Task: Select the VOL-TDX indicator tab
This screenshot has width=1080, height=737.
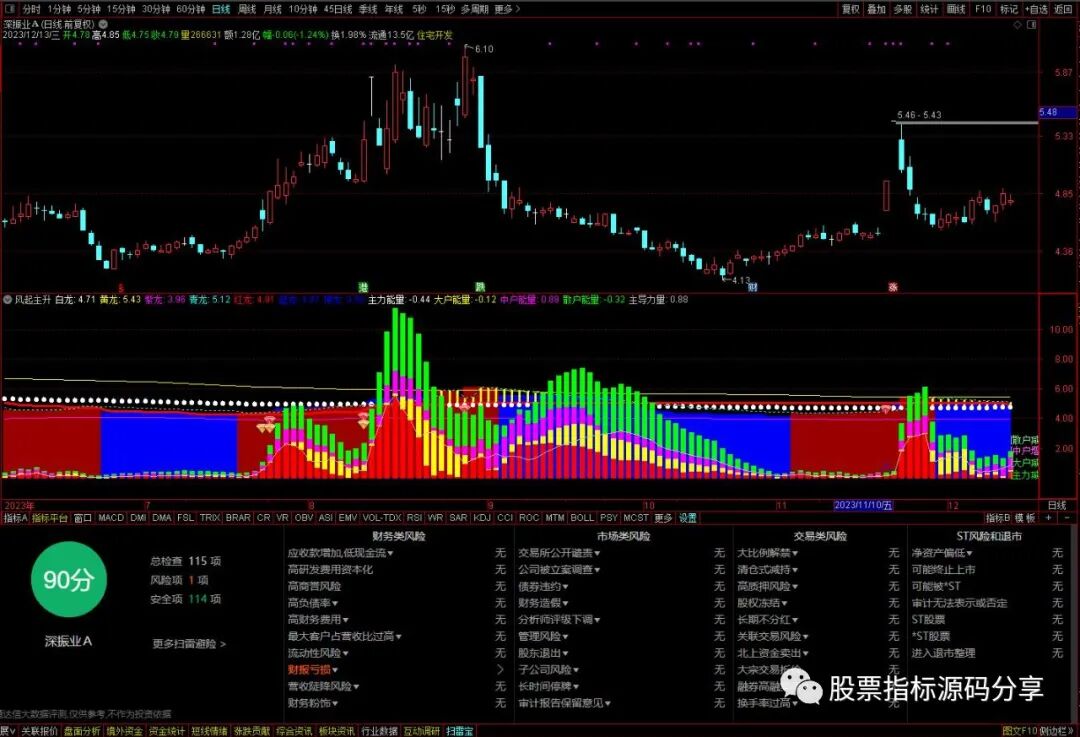Action: (382, 517)
